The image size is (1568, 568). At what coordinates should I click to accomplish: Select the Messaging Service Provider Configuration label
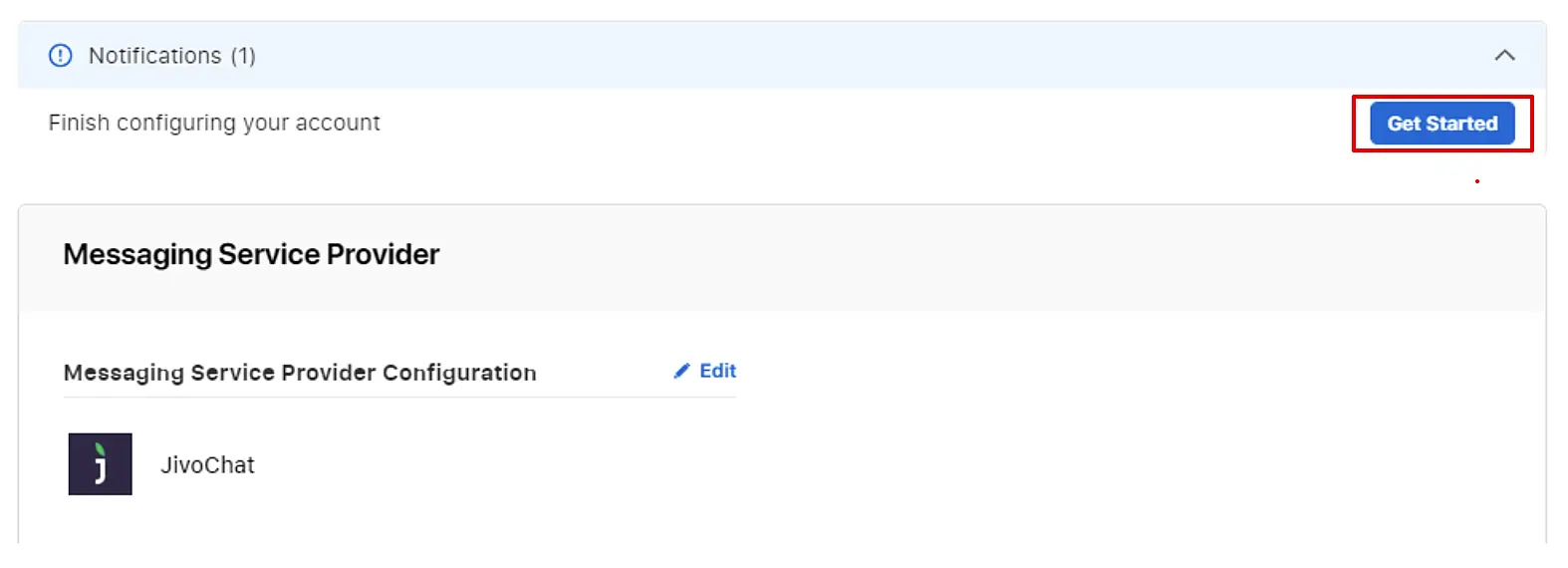(299, 373)
